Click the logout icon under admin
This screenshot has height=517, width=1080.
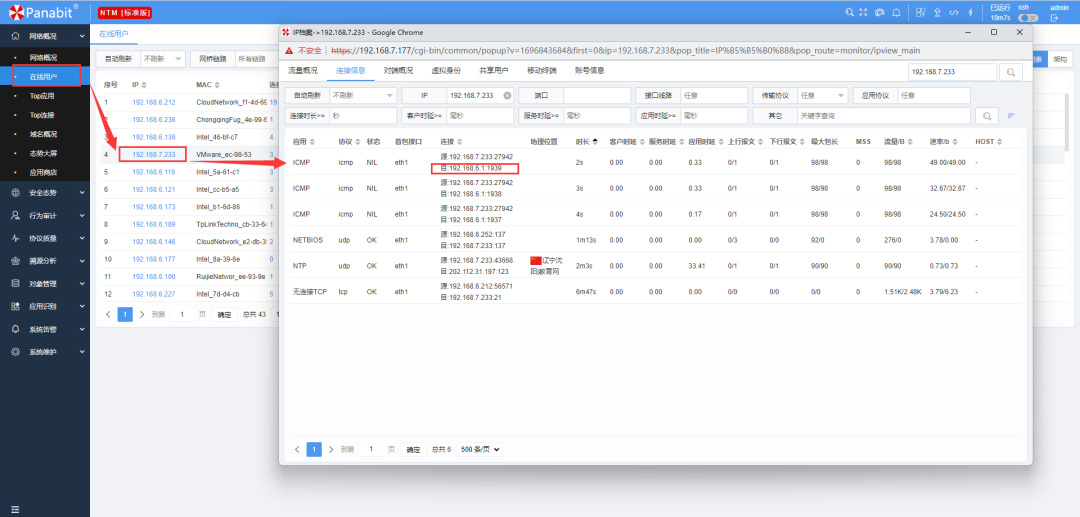click(x=1054, y=18)
